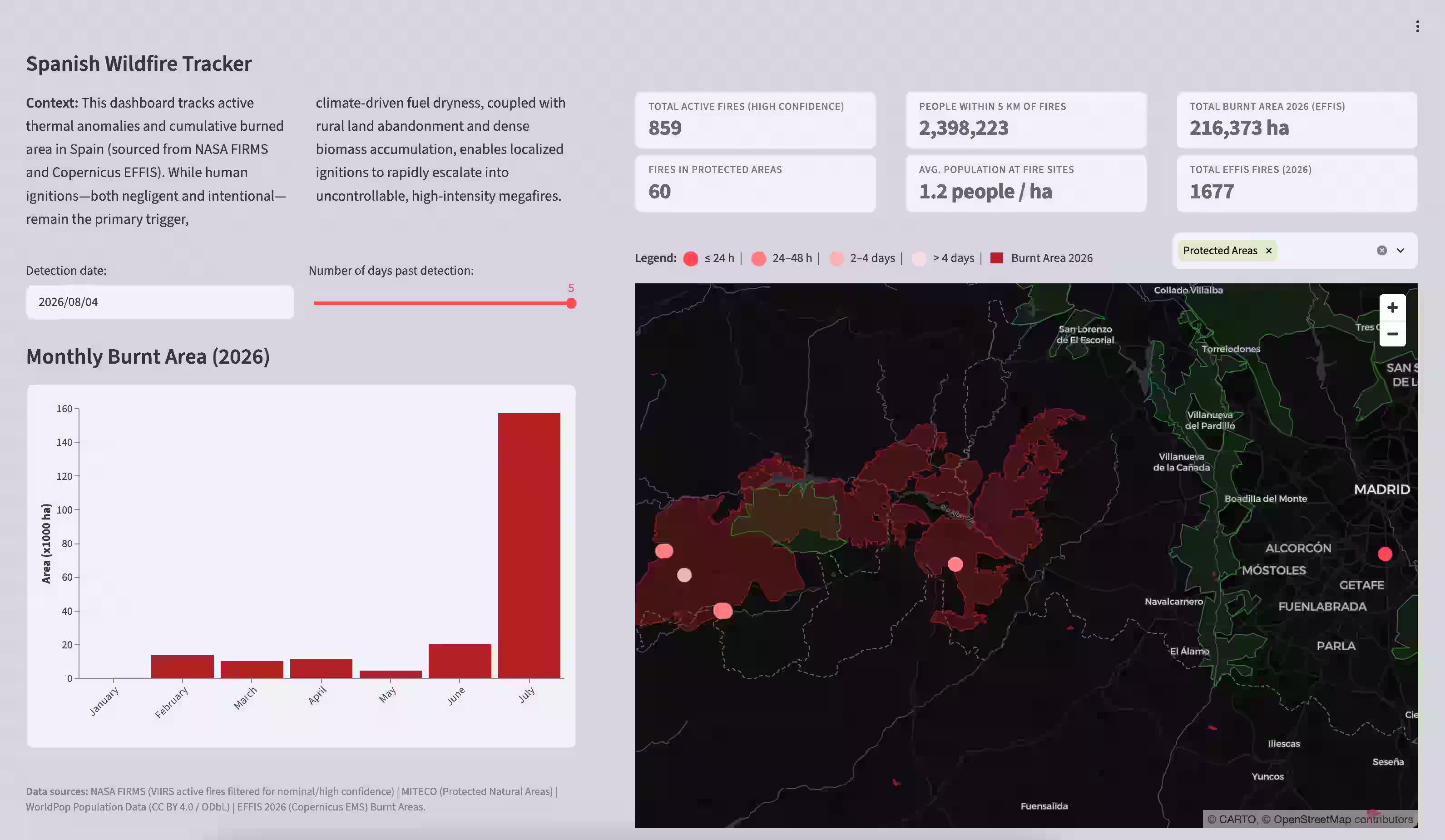
Task: Click the May bar in chart
Action: (391, 674)
